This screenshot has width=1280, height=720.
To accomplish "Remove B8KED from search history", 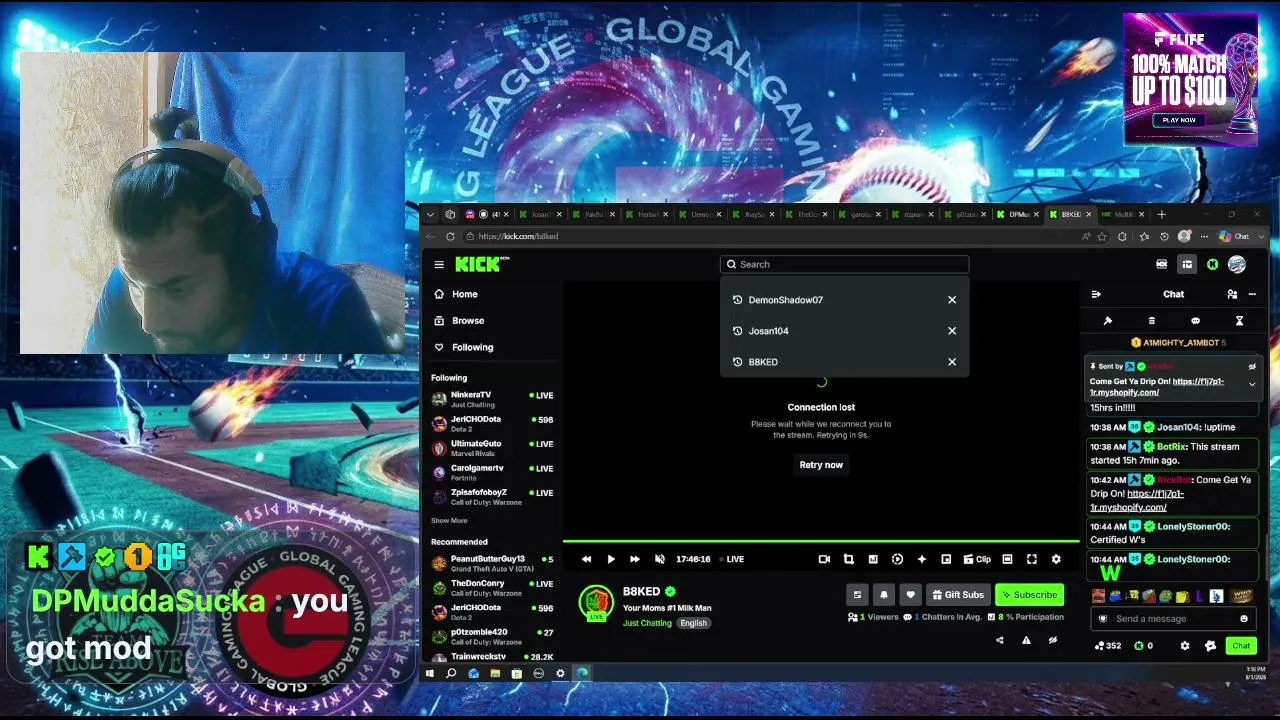I will 952,362.
